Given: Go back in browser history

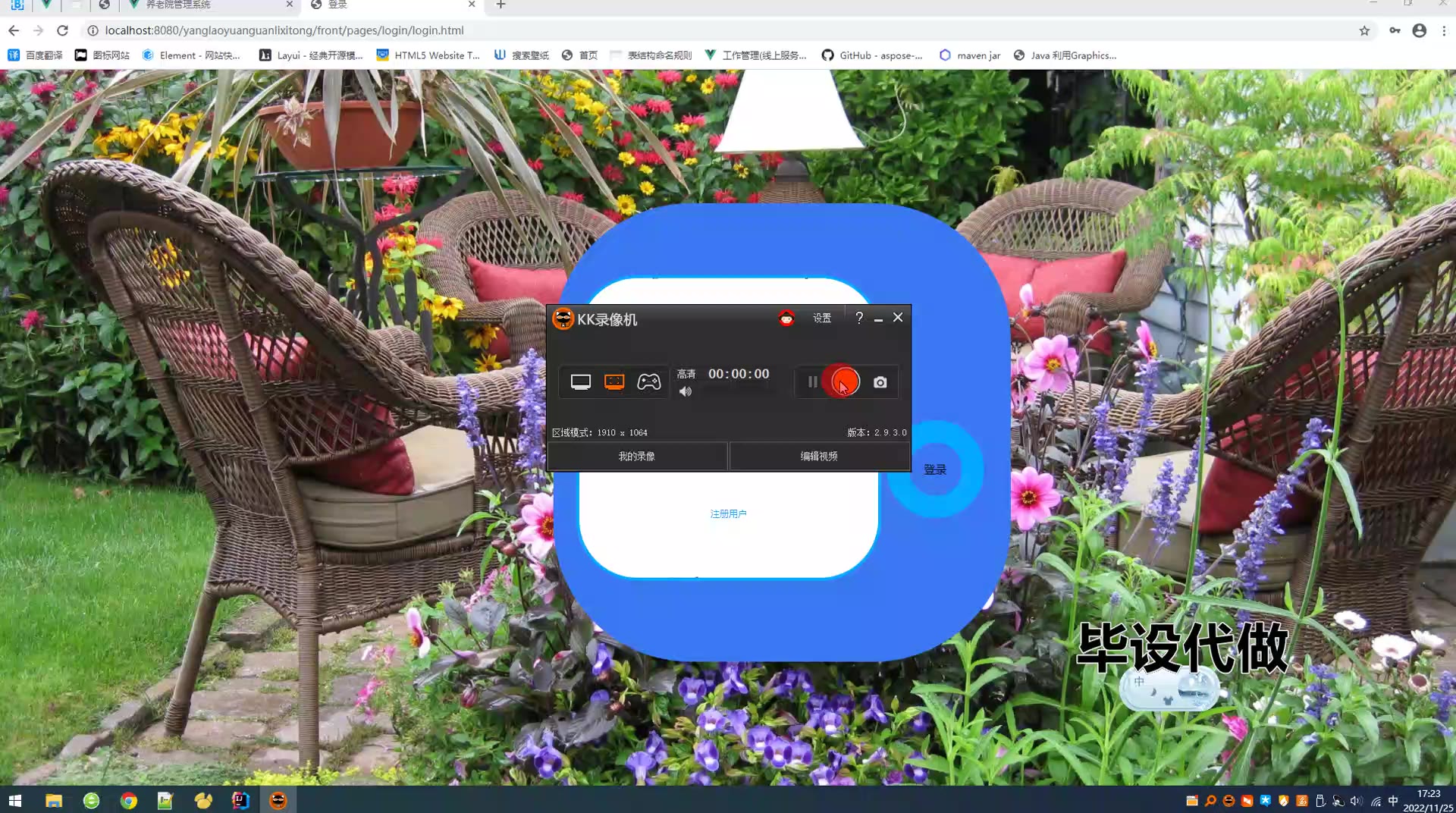Looking at the screenshot, I should (14, 30).
